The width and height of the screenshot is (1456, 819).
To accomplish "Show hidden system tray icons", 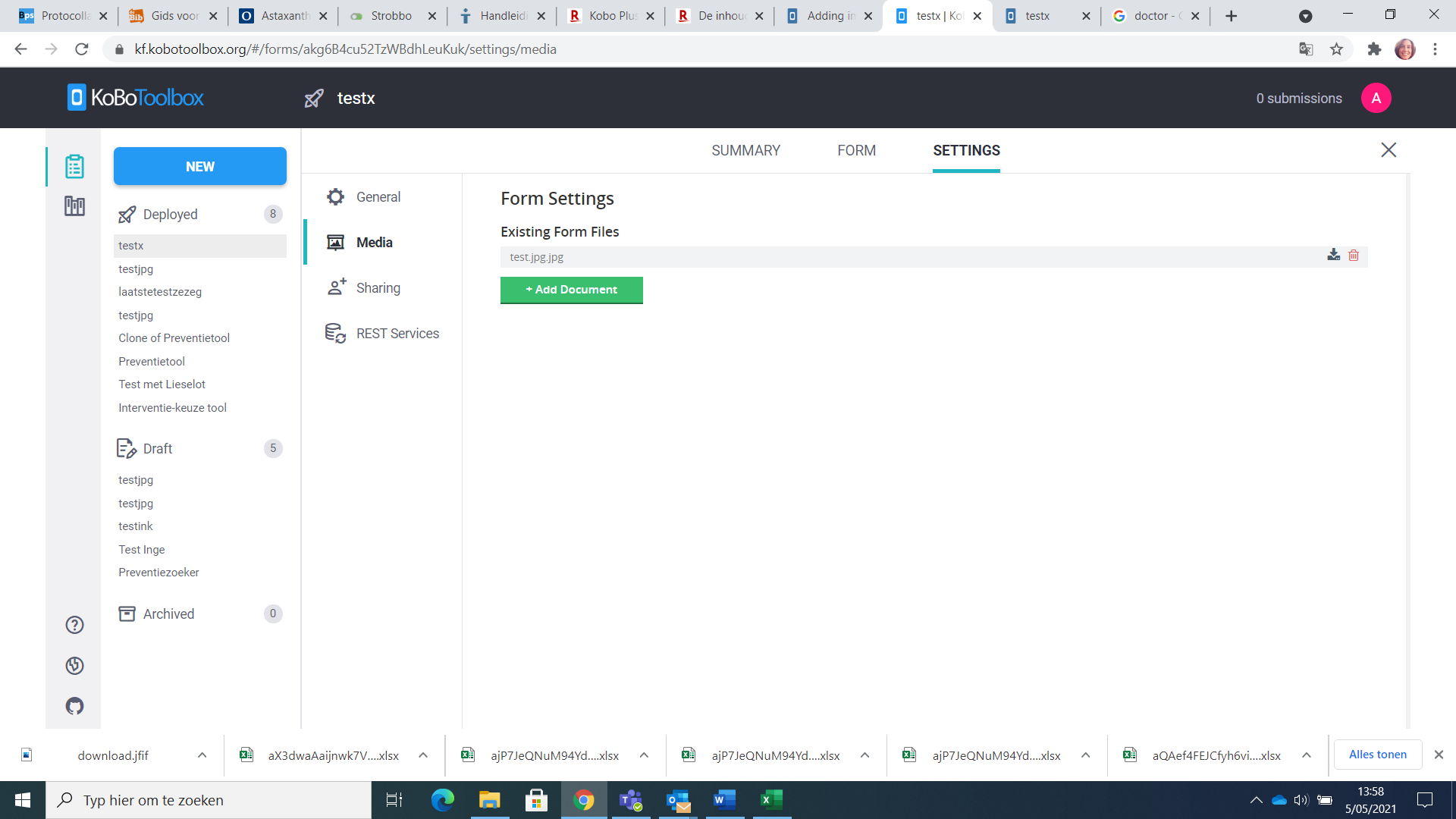I will point(1256,800).
